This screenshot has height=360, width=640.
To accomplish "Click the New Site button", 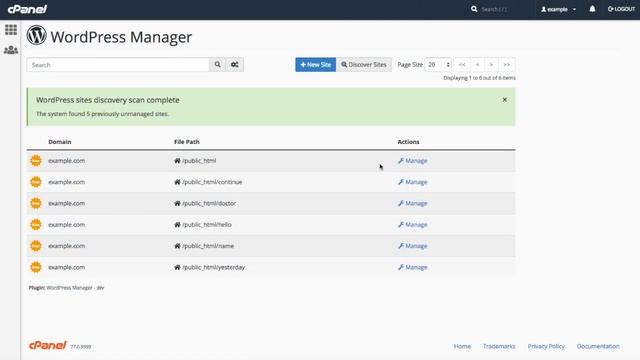I will click(316, 64).
